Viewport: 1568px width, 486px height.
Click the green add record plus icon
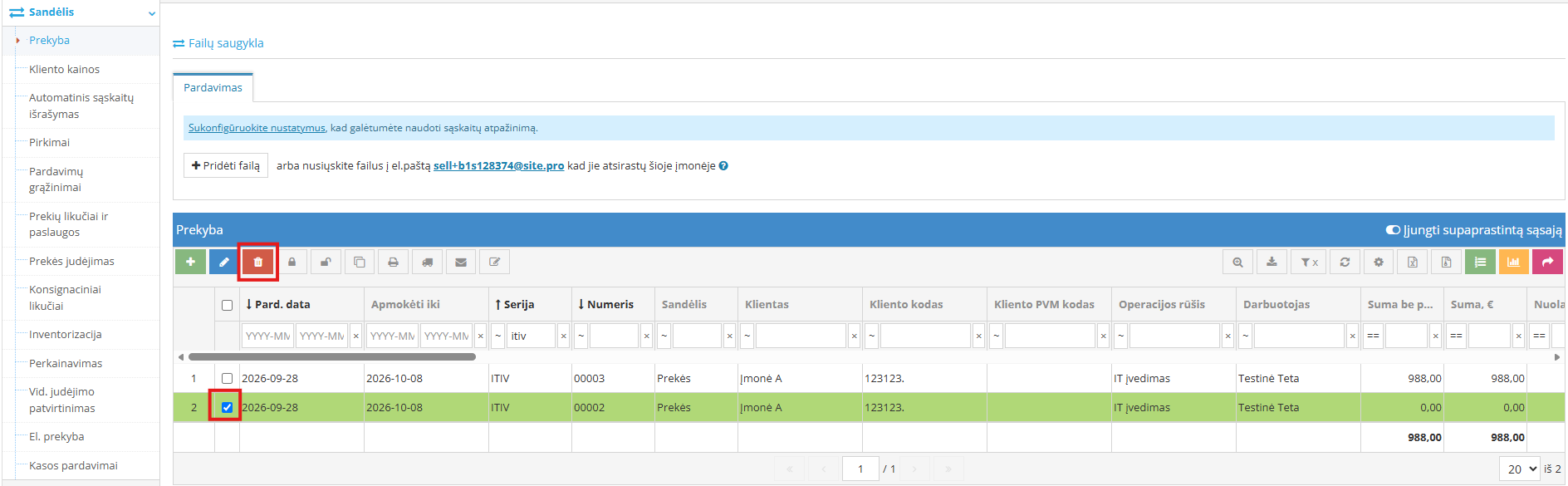pos(190,262)
